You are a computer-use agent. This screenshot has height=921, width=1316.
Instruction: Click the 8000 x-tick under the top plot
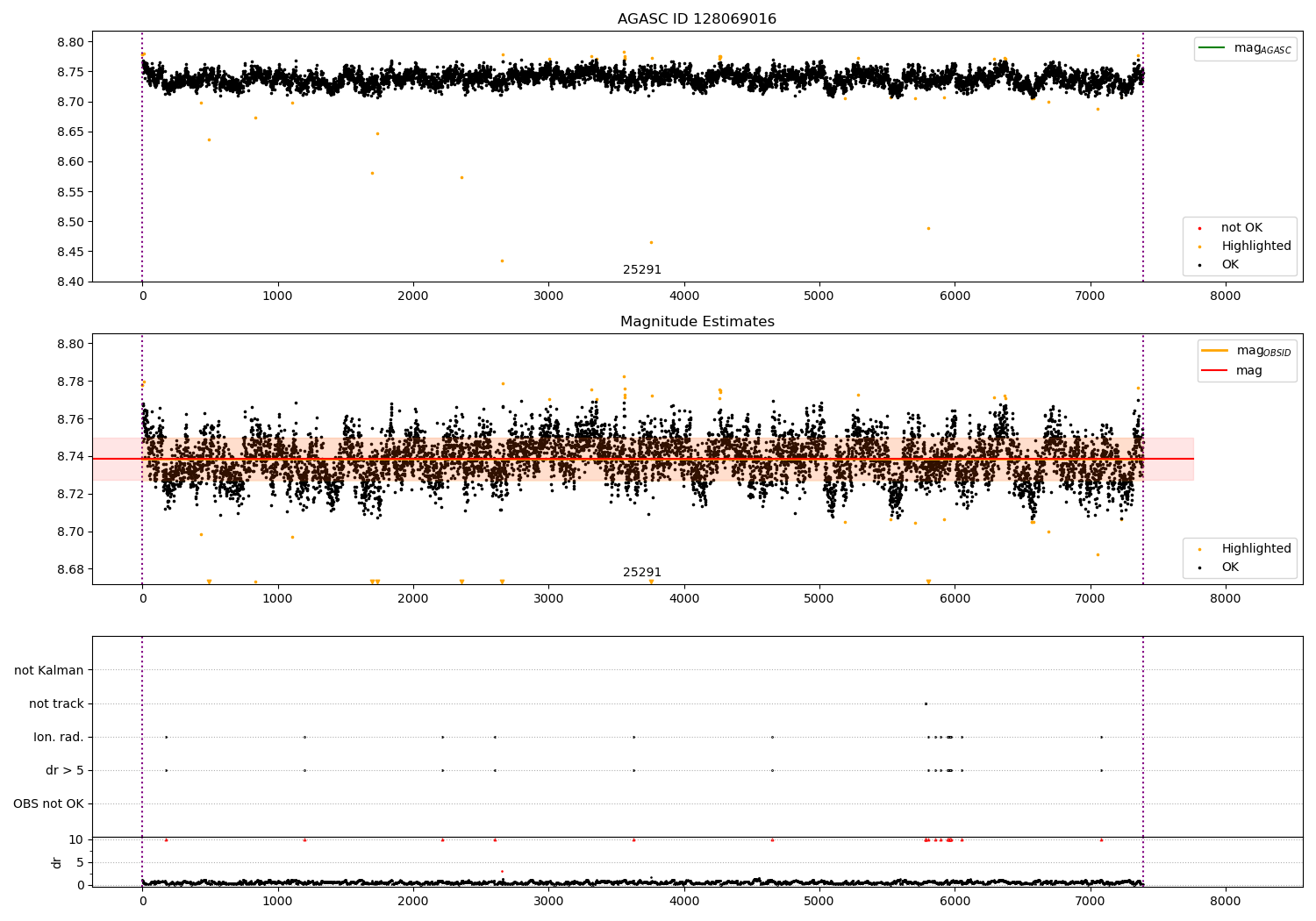coord(1226,296)
